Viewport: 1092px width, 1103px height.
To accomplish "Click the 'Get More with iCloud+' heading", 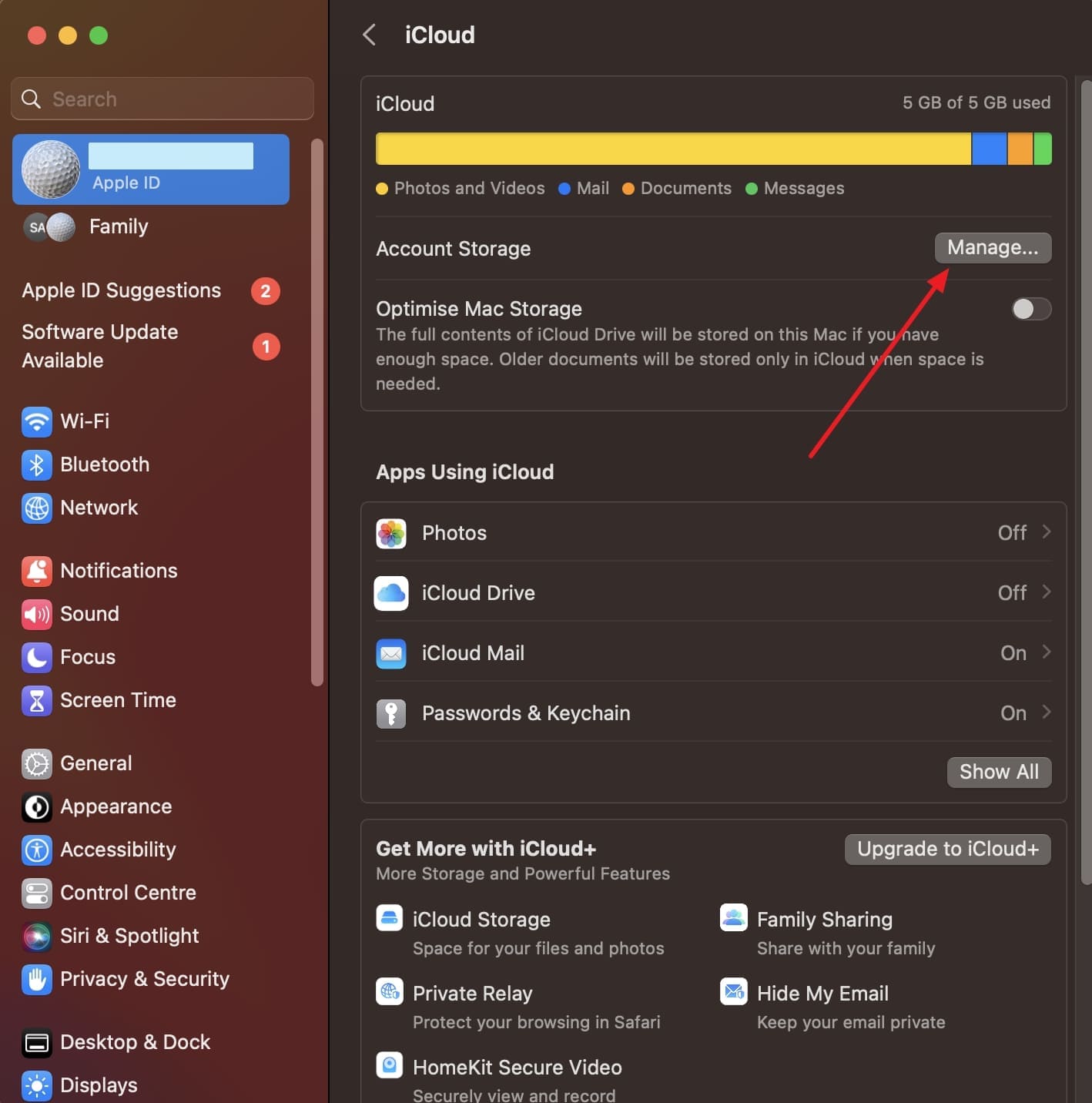I will point(486,848).
